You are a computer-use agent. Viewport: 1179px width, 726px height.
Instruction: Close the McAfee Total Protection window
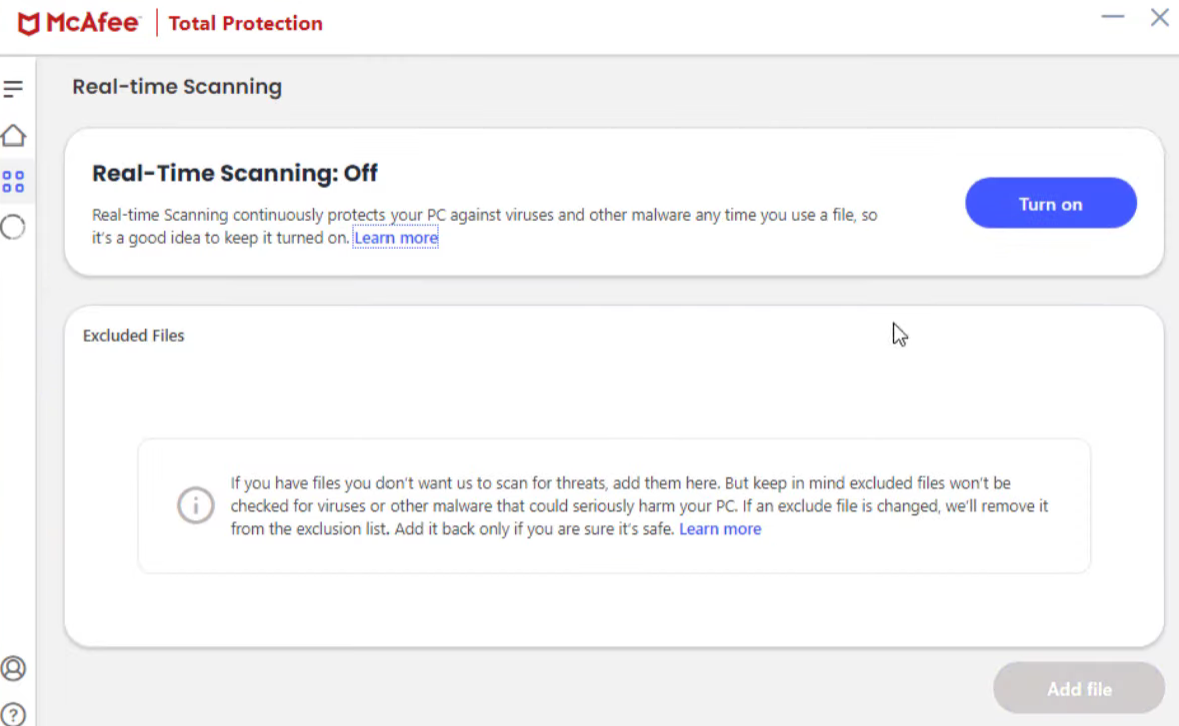[x=1158, y=17]
